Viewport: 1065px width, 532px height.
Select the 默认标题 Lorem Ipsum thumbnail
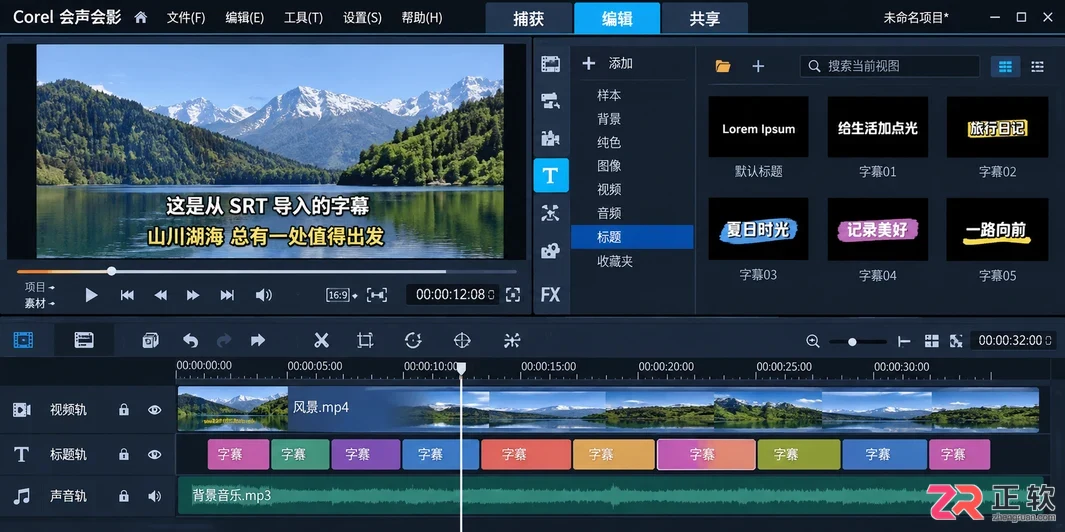pos(758,126)
